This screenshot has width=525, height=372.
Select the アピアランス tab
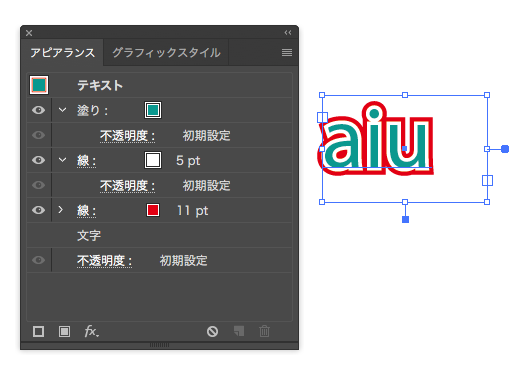(x=63, y=53)
